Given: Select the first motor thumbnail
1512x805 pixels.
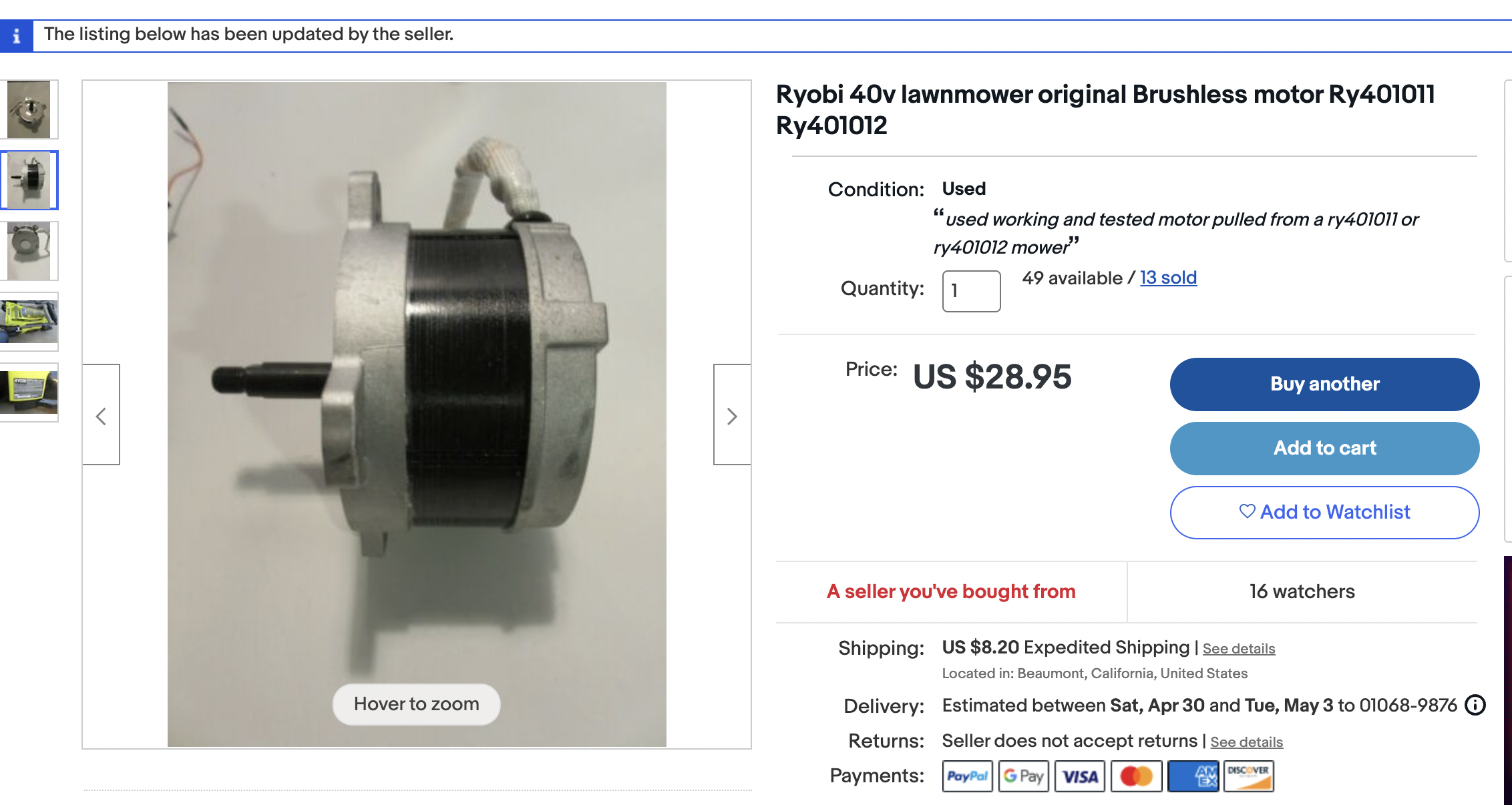Looking at the screenshot, I should [29, 109].
